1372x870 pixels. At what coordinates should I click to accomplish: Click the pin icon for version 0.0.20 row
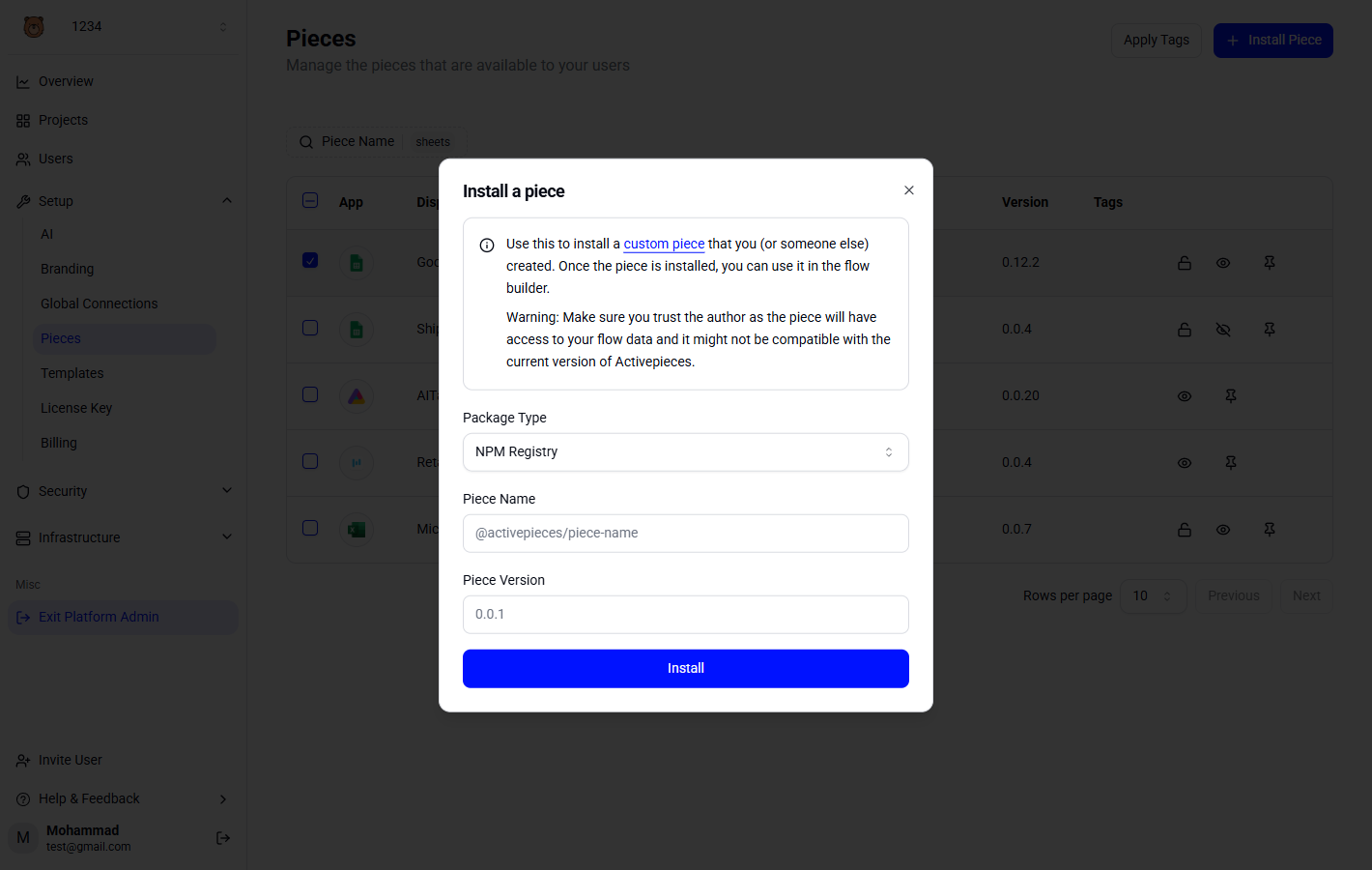click(x=1231, y=396)
